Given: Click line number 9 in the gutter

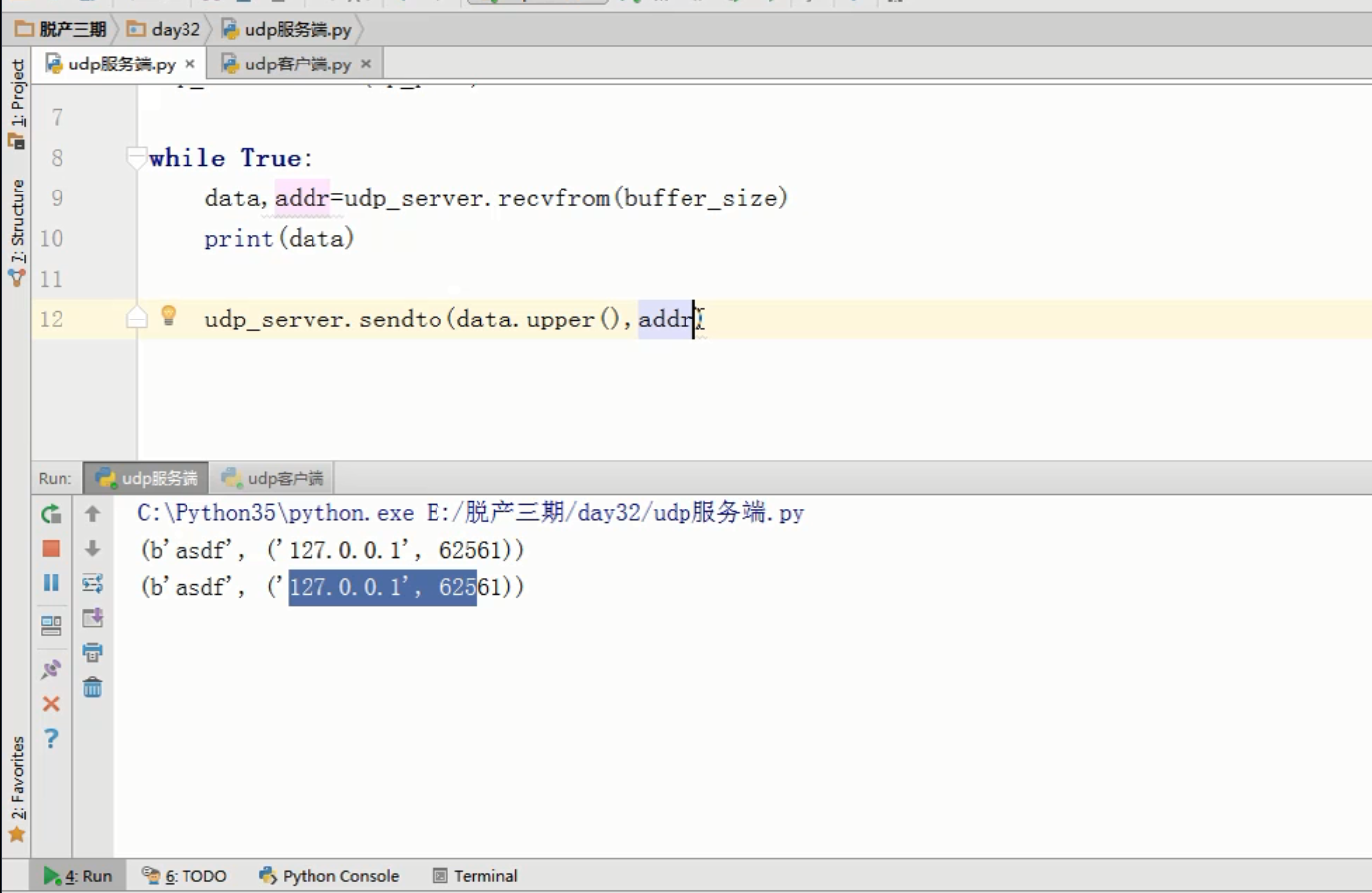Looking at the screenshot, I should click(57, 197).
